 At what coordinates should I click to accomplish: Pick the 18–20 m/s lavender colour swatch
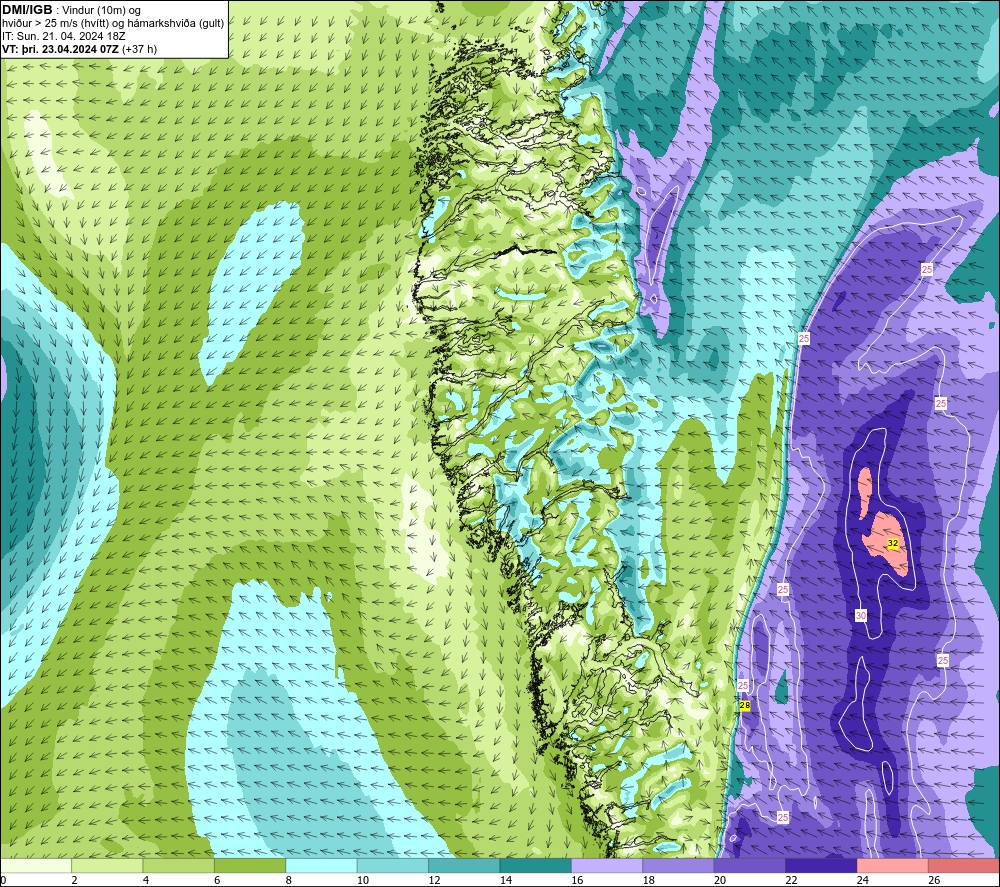[x=679, y=865]
